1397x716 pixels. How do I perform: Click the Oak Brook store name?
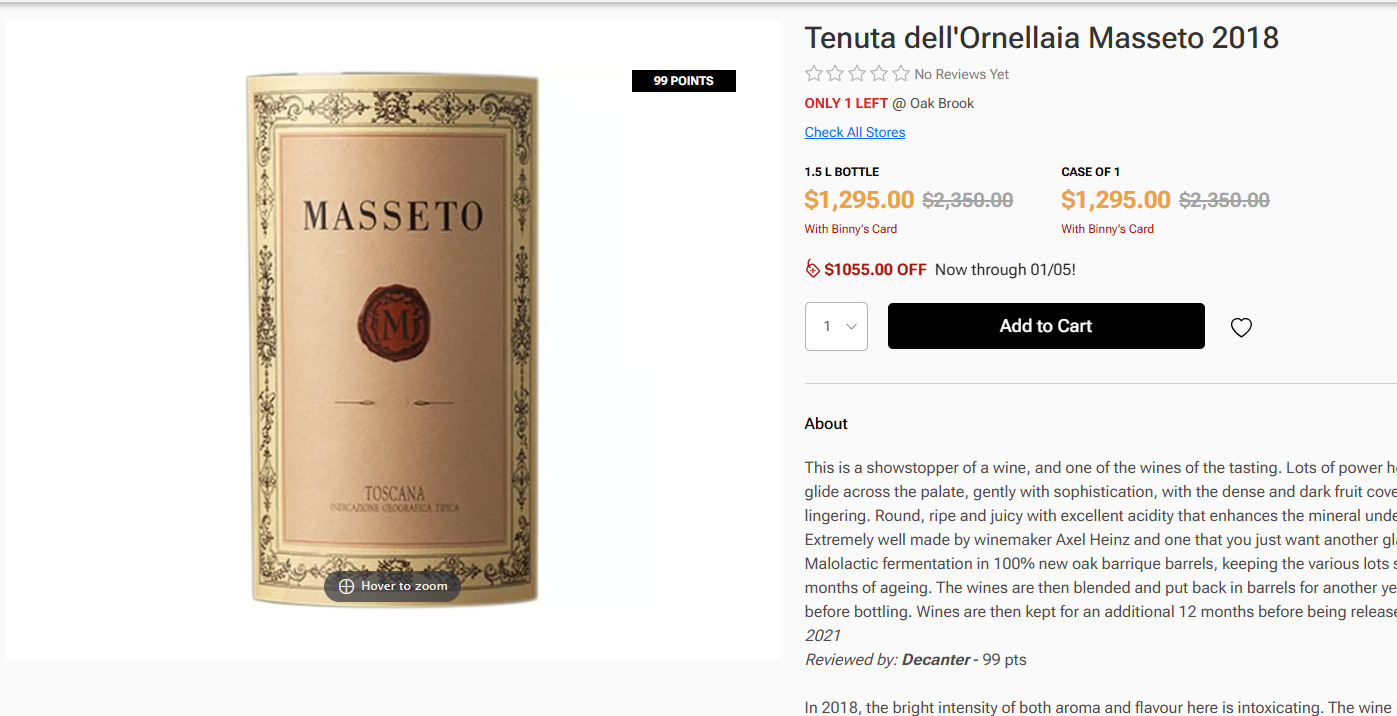click(x=942, y=103)
